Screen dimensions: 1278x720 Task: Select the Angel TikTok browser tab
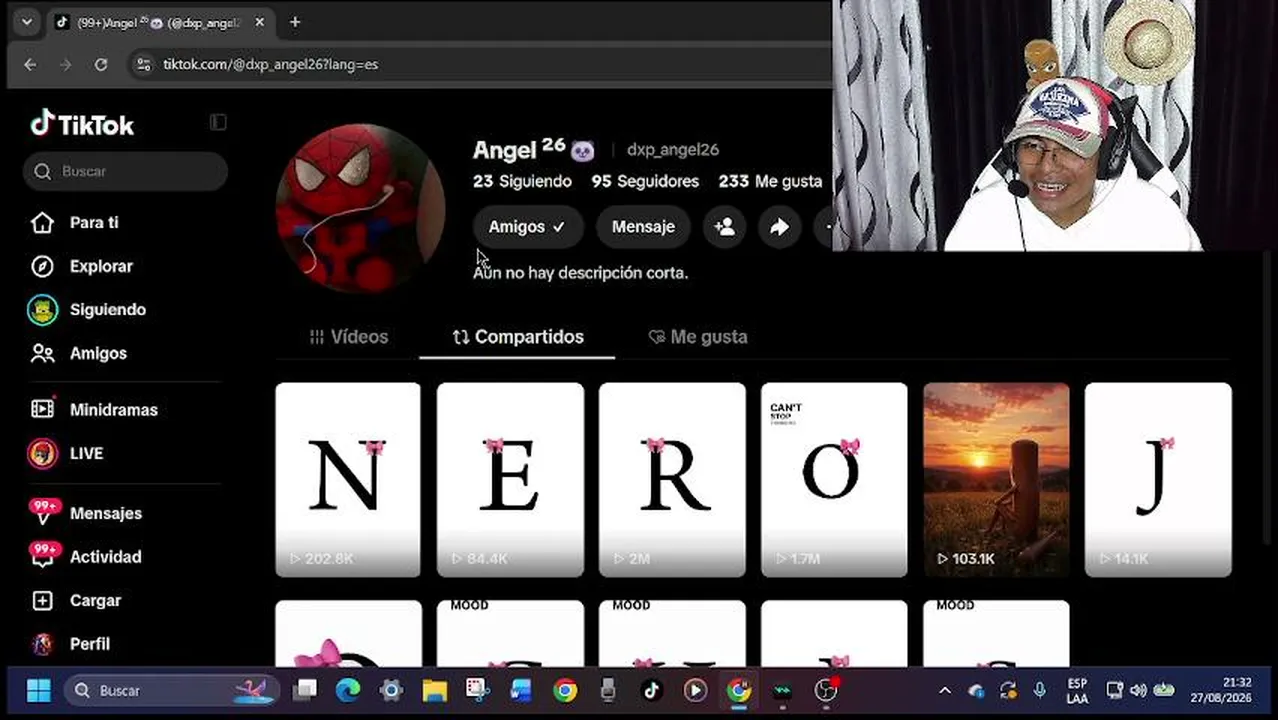[160, 22]
